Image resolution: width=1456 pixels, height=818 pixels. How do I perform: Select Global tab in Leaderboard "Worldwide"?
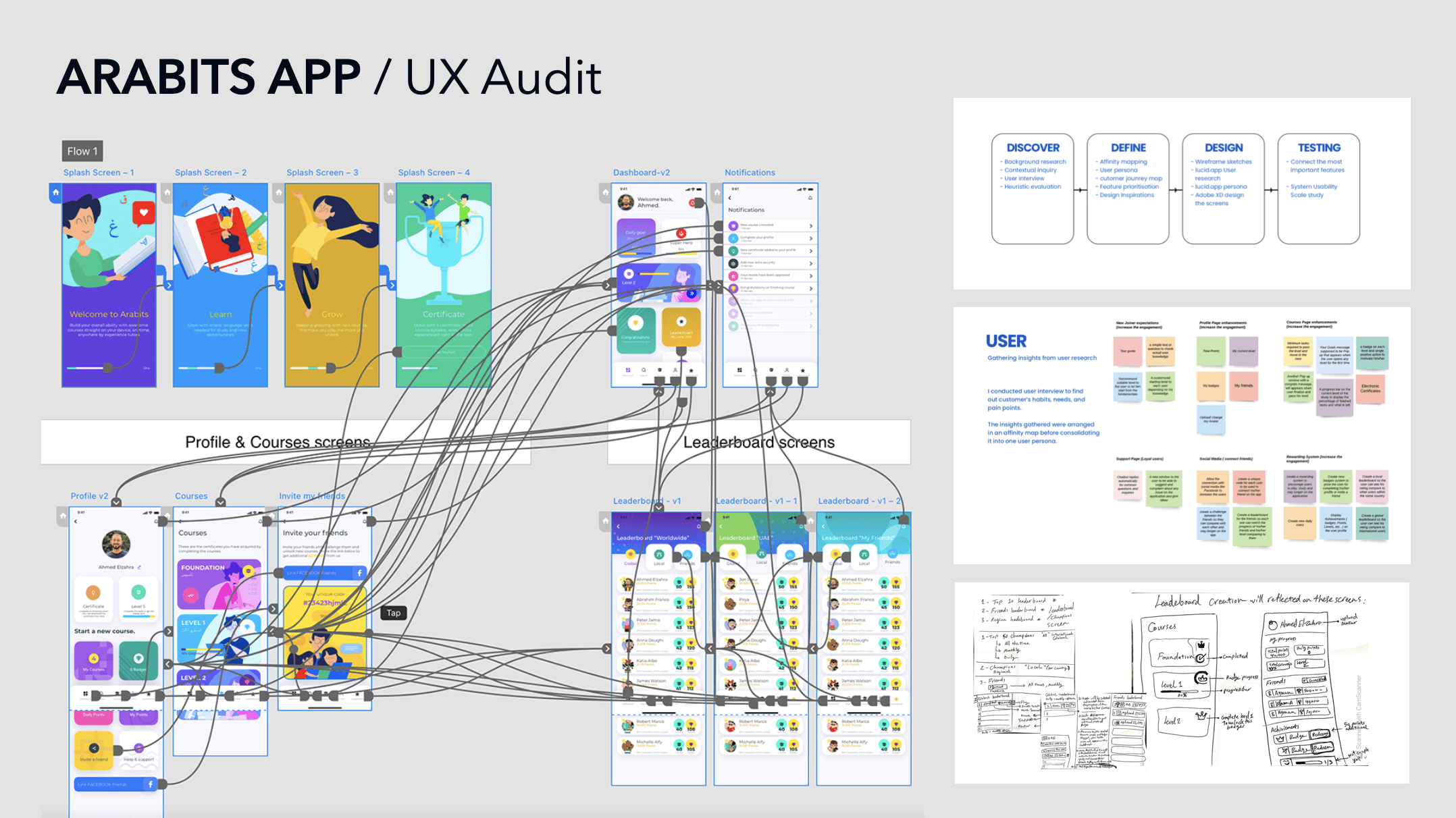[x=631, y=557]
